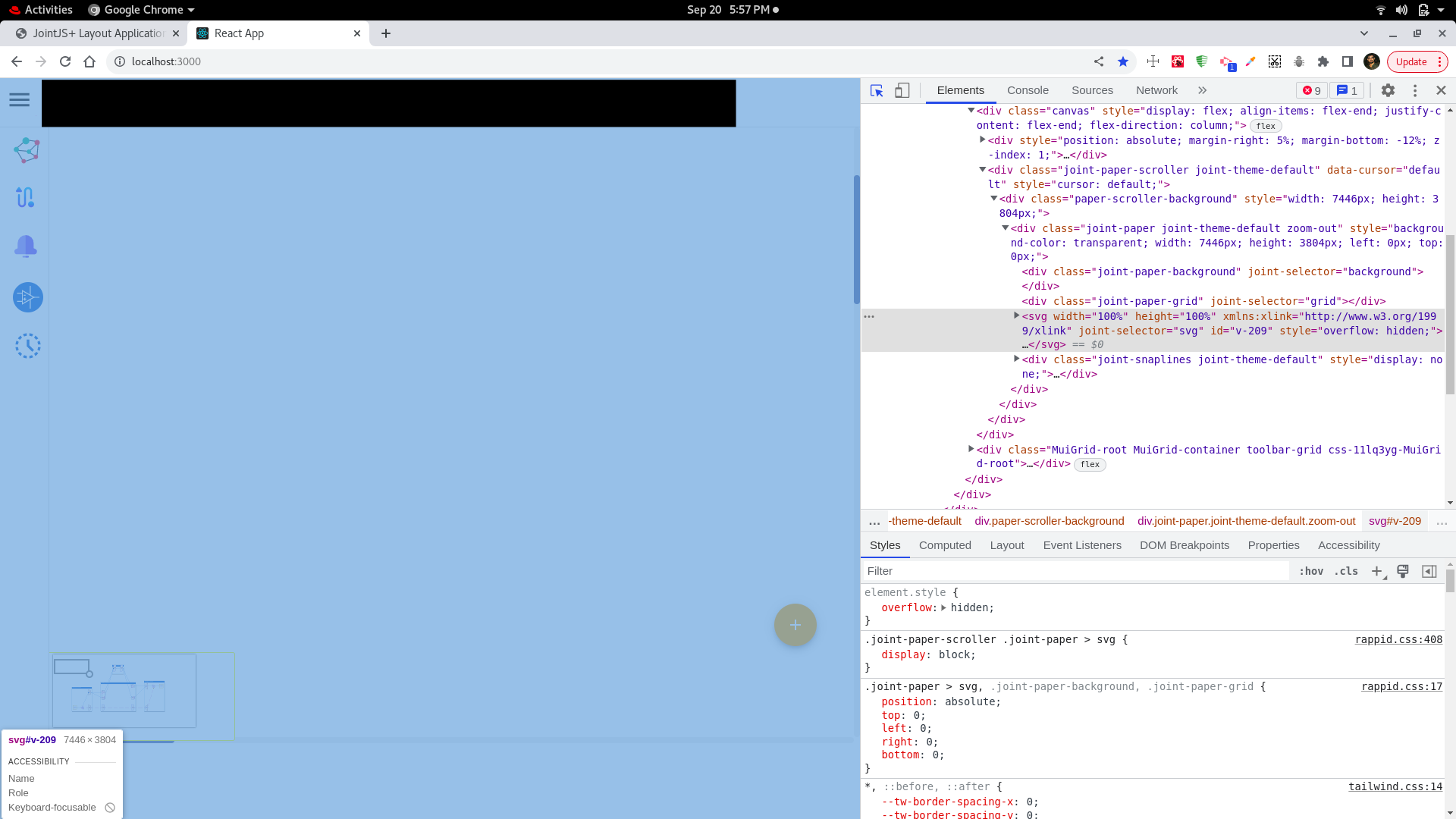The height and width of the screenshot is (819, 1456).
Task: Expand the svg#v-209 node in Elements
Action: pos(1016,315)
